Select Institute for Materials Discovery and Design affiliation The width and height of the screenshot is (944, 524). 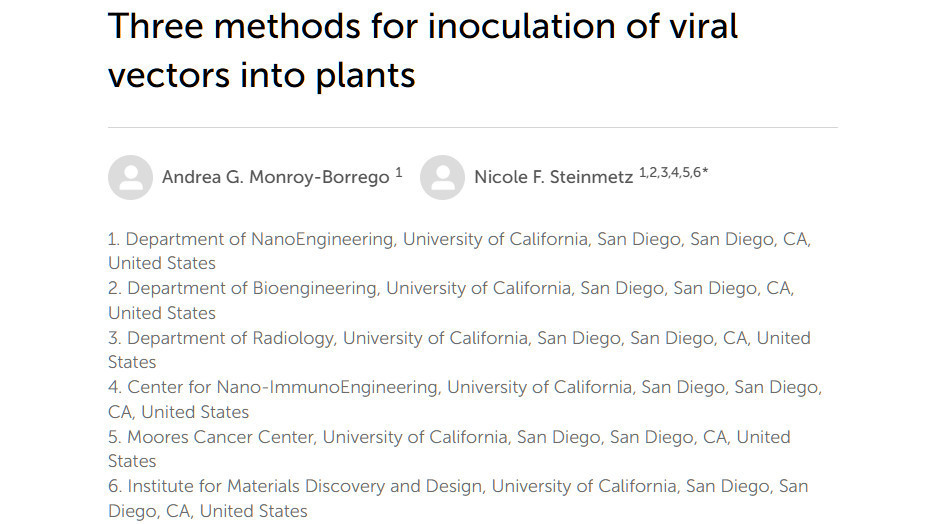(x=458, y=498)
